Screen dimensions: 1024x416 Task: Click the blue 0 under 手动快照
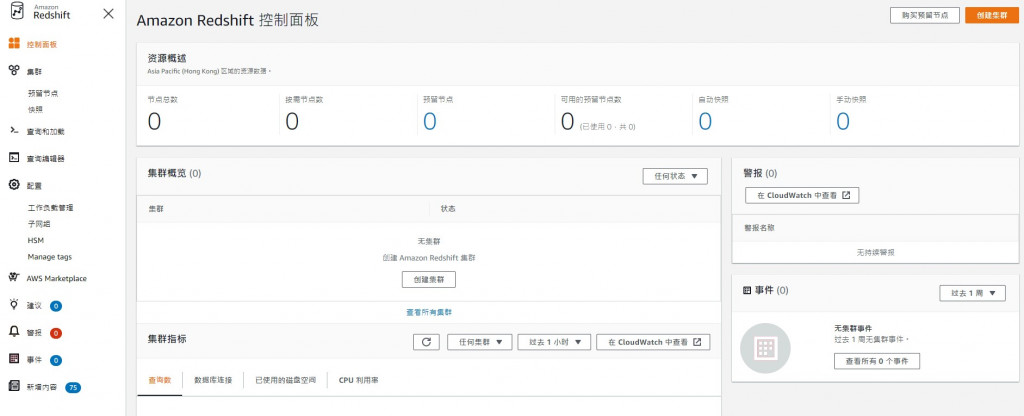(843, 121)
